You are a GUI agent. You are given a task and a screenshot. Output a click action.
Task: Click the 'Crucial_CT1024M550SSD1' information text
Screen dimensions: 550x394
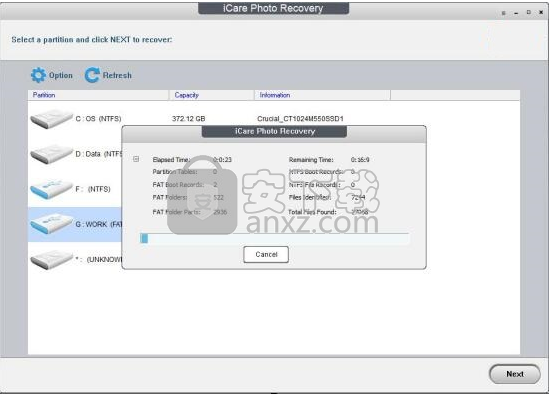point(300,119)
